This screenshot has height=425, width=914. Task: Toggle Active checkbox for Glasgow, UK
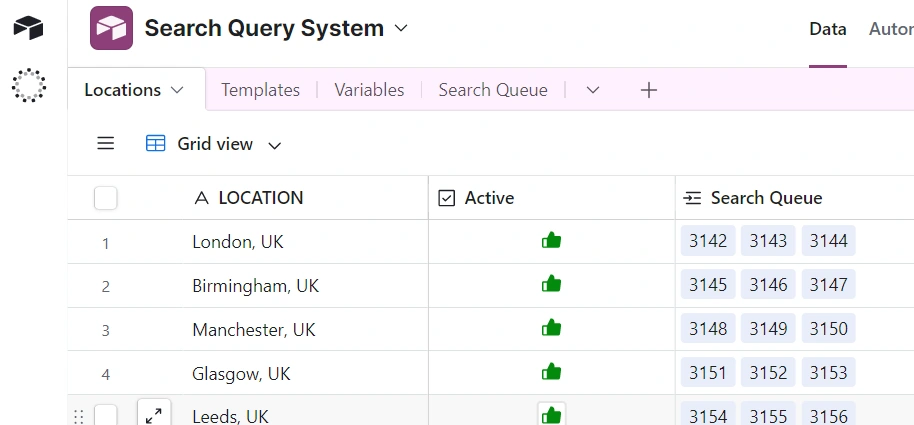551,373
